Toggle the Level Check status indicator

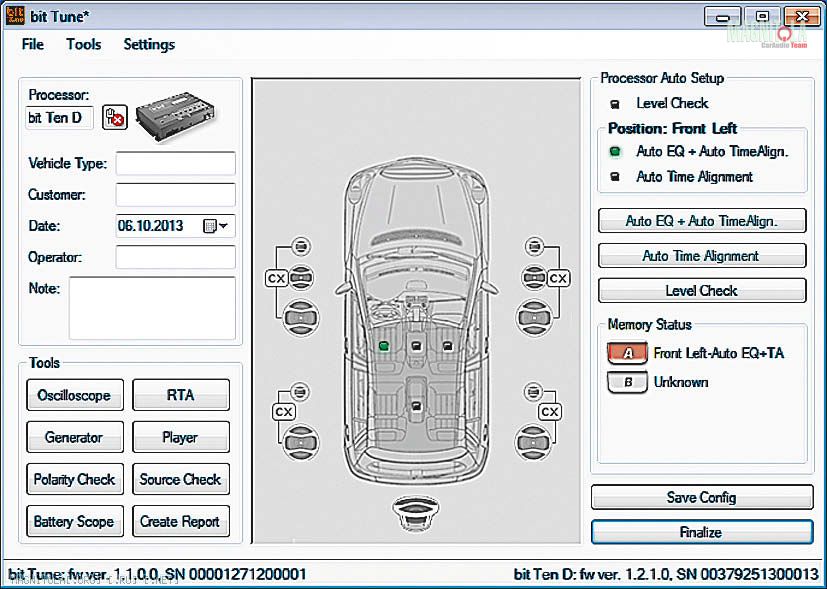pos(615,104)
